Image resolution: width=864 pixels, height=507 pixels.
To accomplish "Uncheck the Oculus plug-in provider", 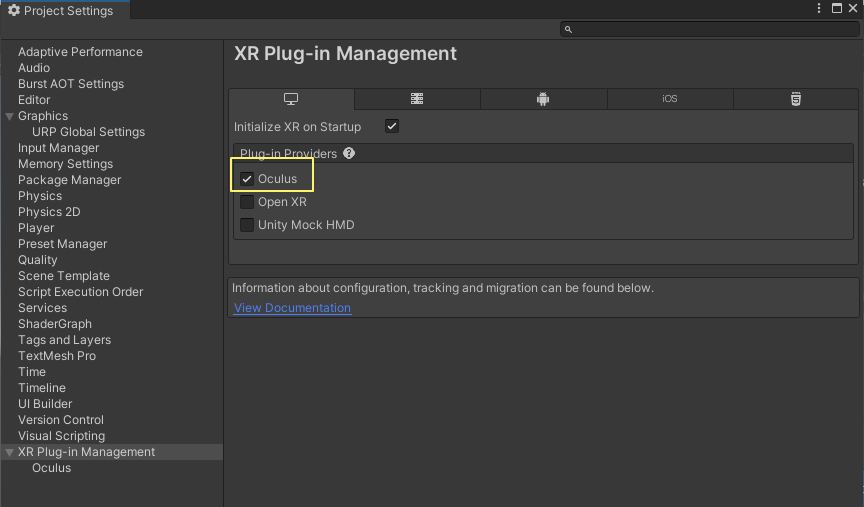I will click(x=247, y=179).
